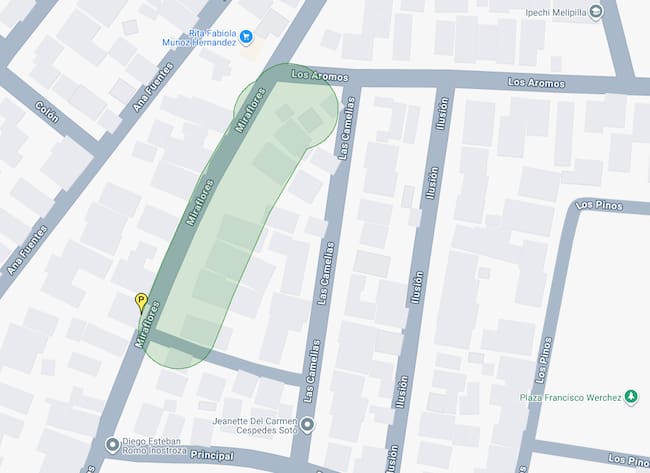
Task: Click the yellow parking marker pin
Action: (141, 302)
